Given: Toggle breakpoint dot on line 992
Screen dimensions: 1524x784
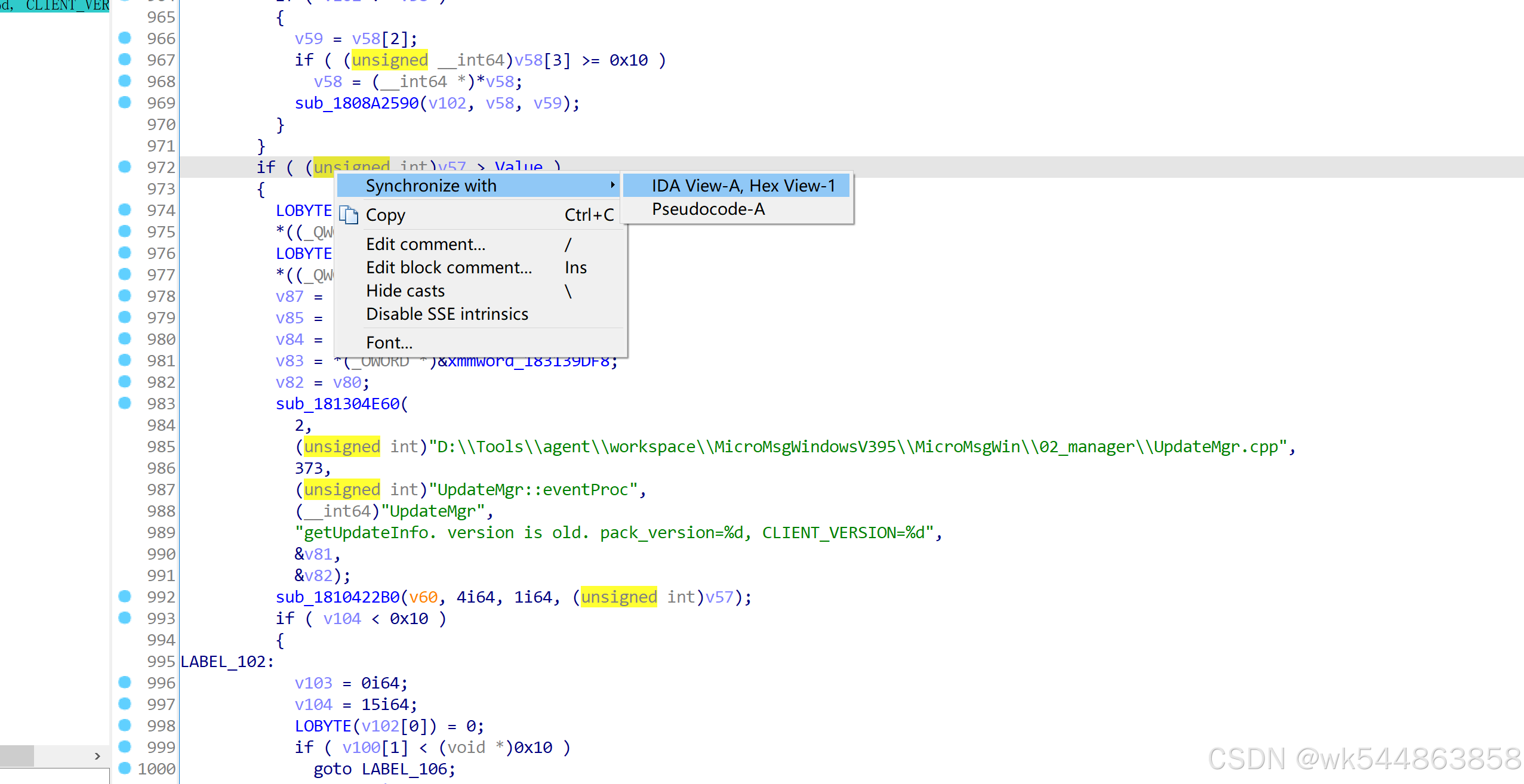Looking at the screenshot, I should point(125,597).
